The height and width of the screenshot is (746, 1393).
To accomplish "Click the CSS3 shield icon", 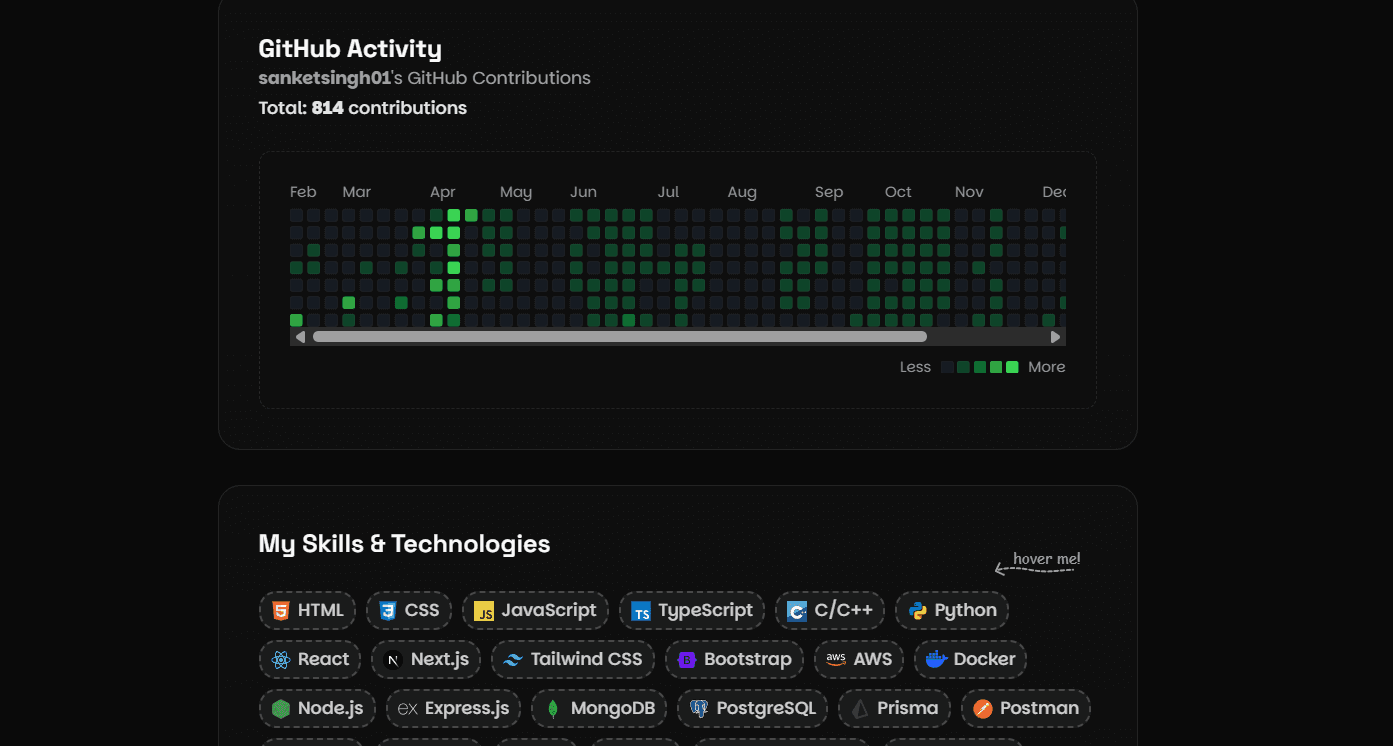I will click(388, 611).
